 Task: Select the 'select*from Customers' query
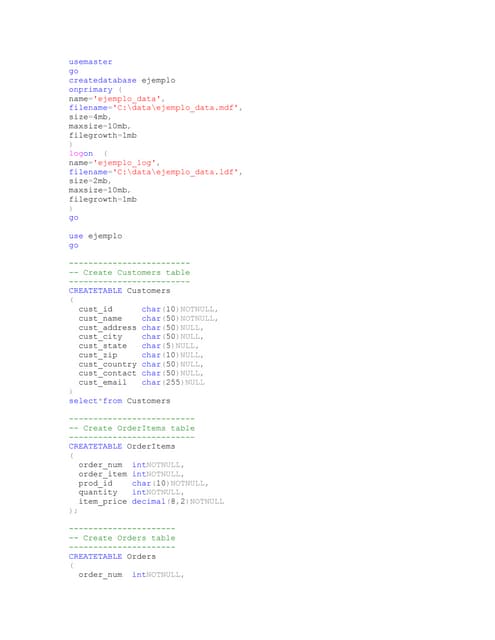click(x=119, y=401)
